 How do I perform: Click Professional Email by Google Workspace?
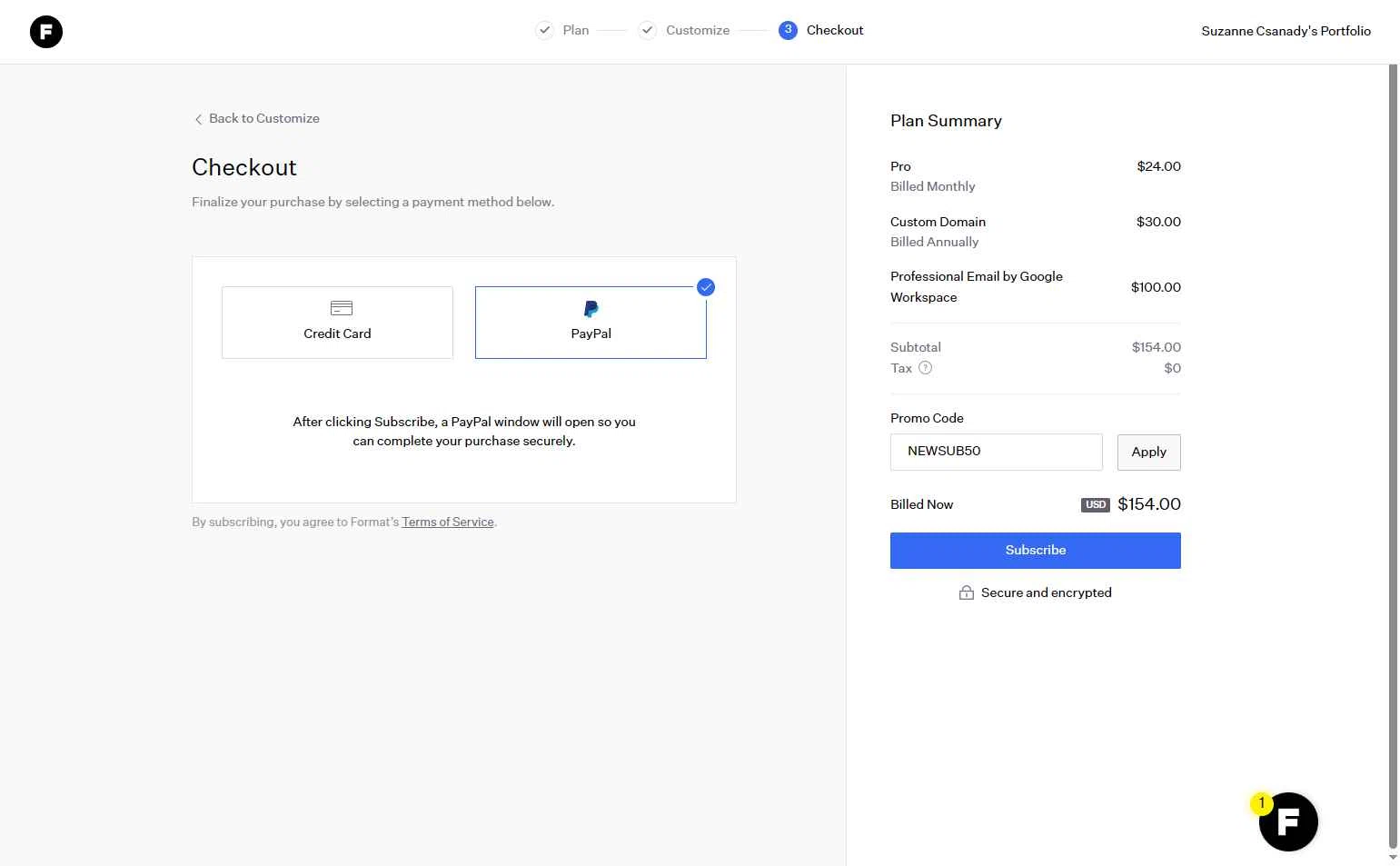[977, 286]
